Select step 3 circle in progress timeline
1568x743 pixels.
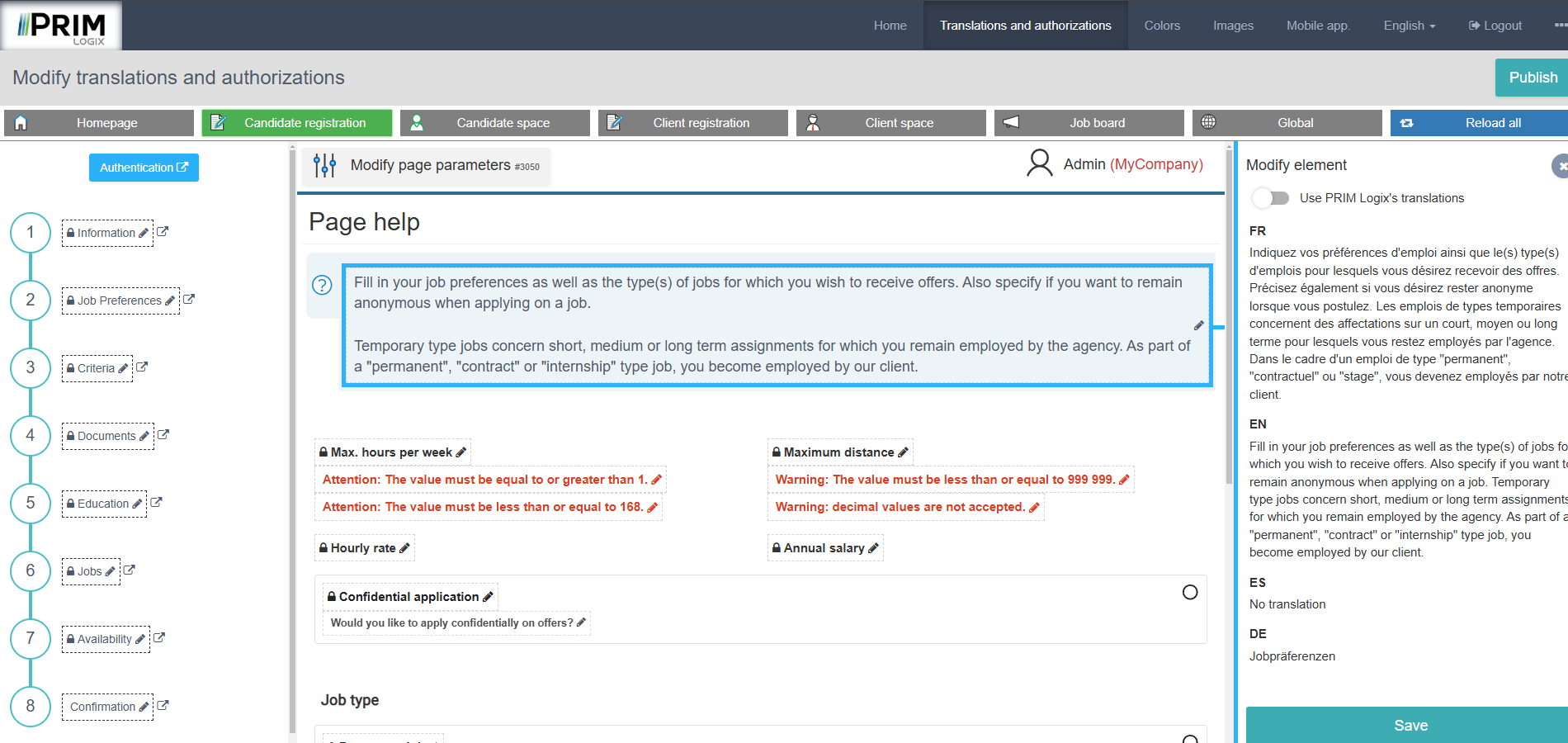(x=31, y=367)
